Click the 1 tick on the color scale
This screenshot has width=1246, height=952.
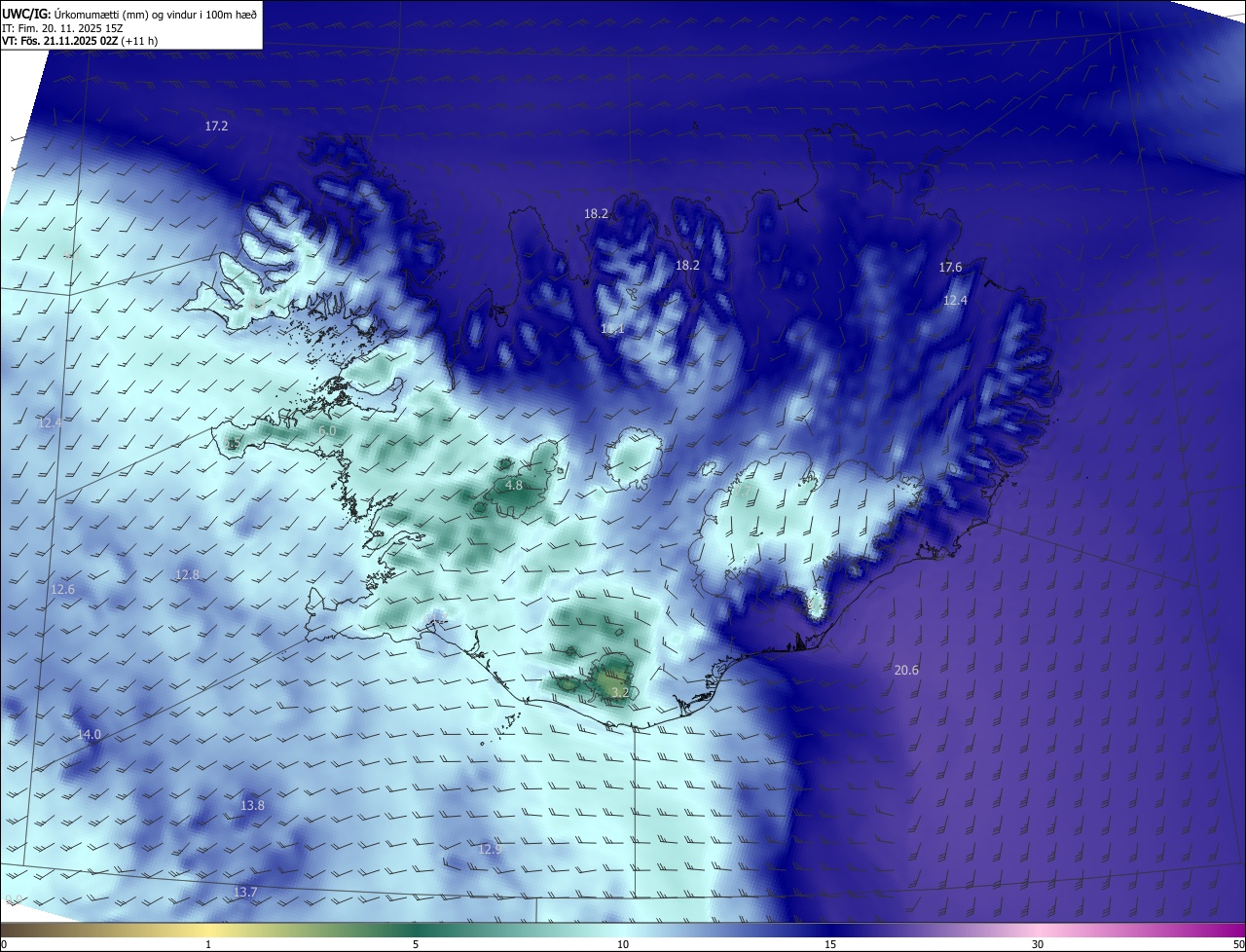(208, 944)
